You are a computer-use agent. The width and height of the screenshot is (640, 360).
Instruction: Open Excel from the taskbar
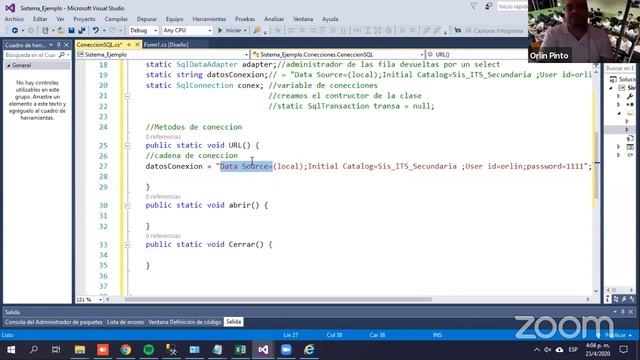pyautogui.click(x=240, y=350)
